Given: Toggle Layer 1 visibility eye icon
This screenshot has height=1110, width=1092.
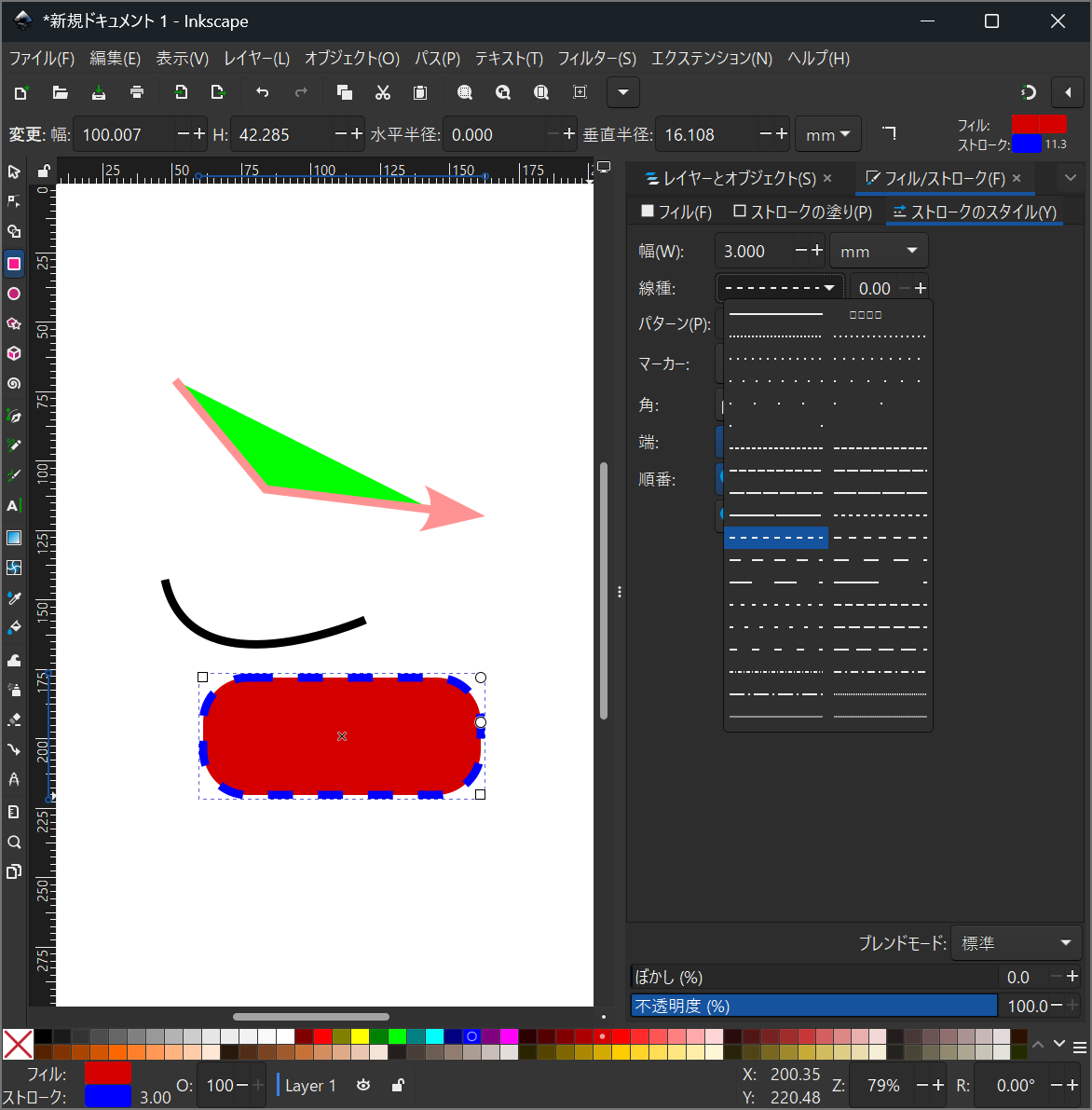Looking at the screenshot, I should tap(363, 1086).
